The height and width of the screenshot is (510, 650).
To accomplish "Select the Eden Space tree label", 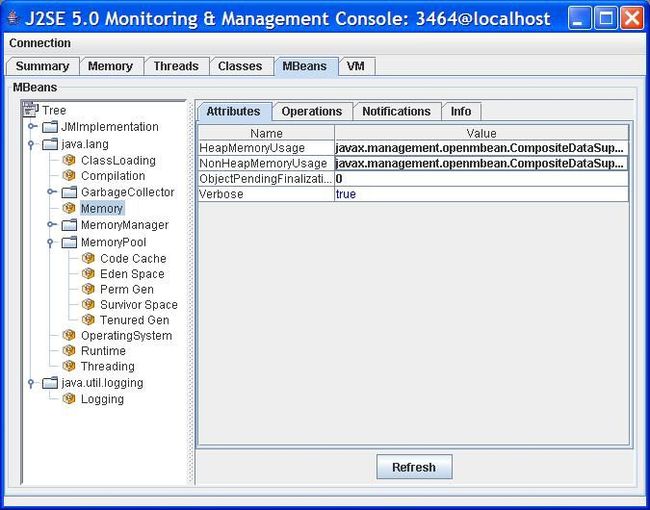I will tap(132, 274).
